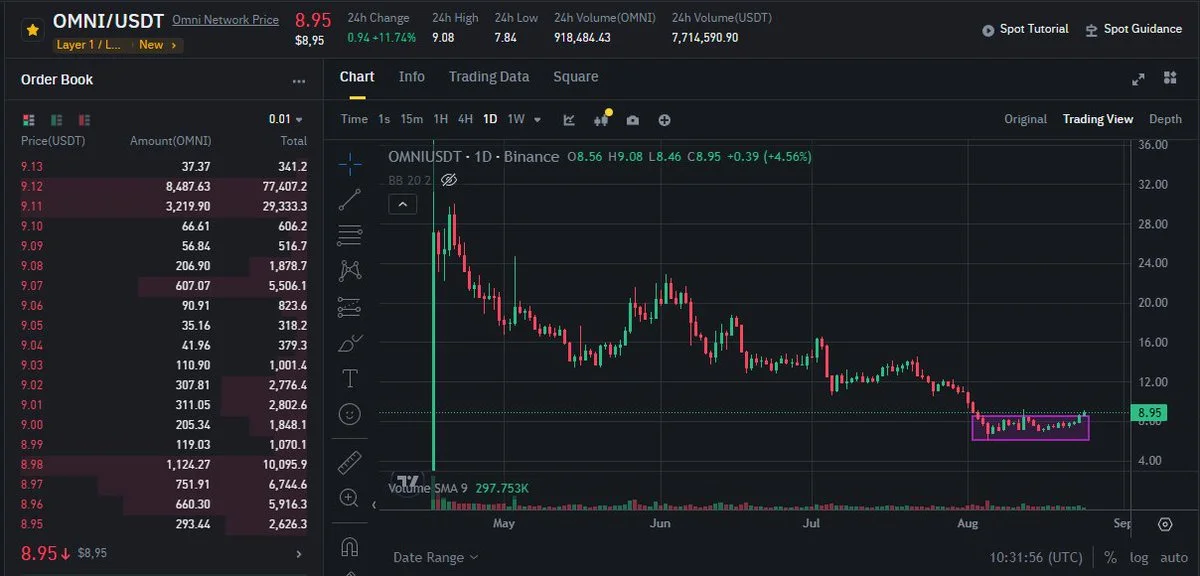Click the 8.95 current price label on axis
Screen dimensions: 1200x576
pyautogui.click(x=1149, y=412)
